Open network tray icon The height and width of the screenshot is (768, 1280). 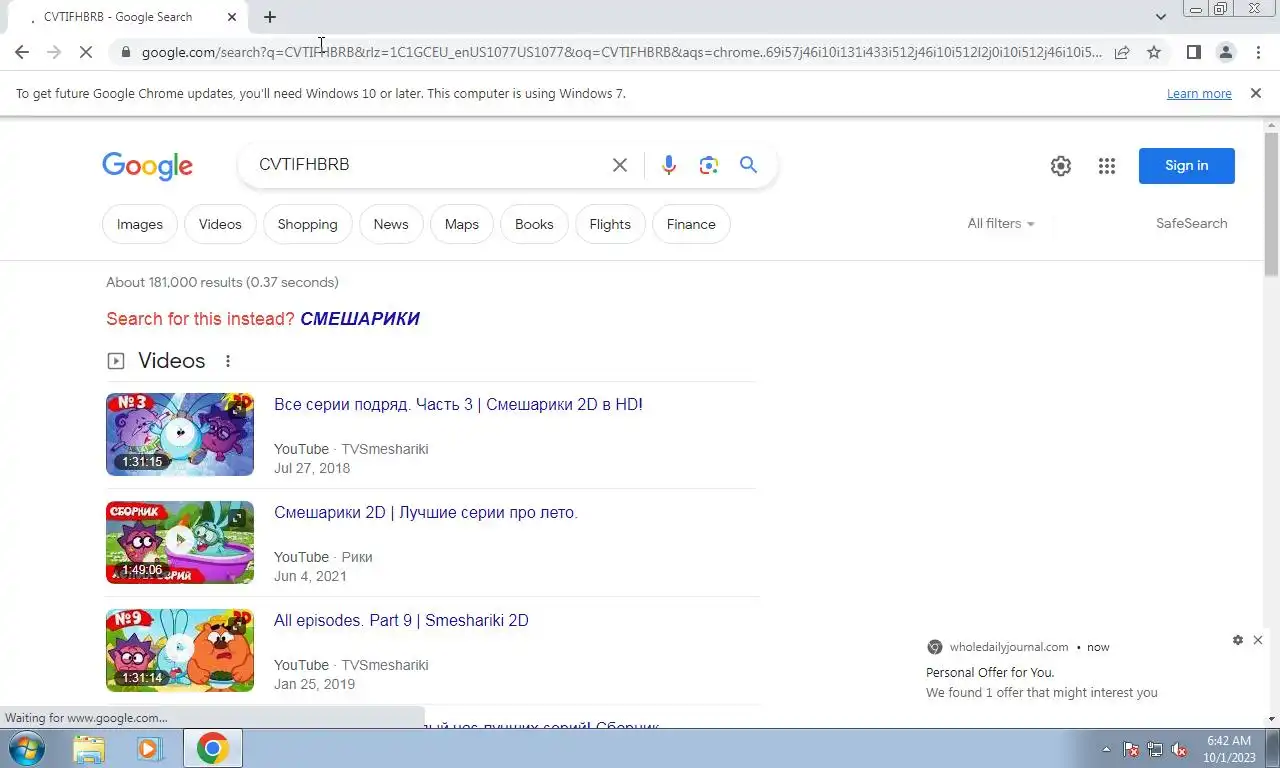1155,749
